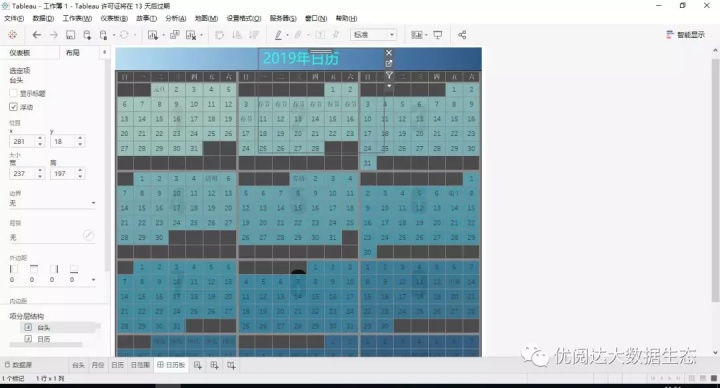The width and height of the screenshot is (720, 388).
Task: Click the height stepper next to 197
Action: (80, 174)
